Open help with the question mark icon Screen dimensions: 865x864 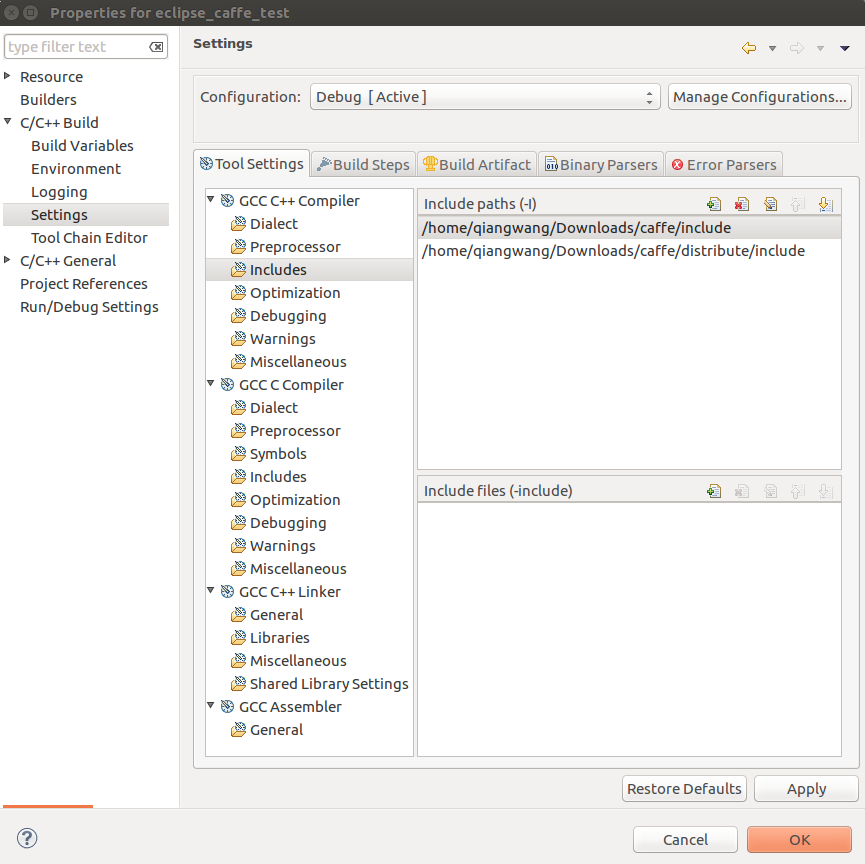pos(27,839)
